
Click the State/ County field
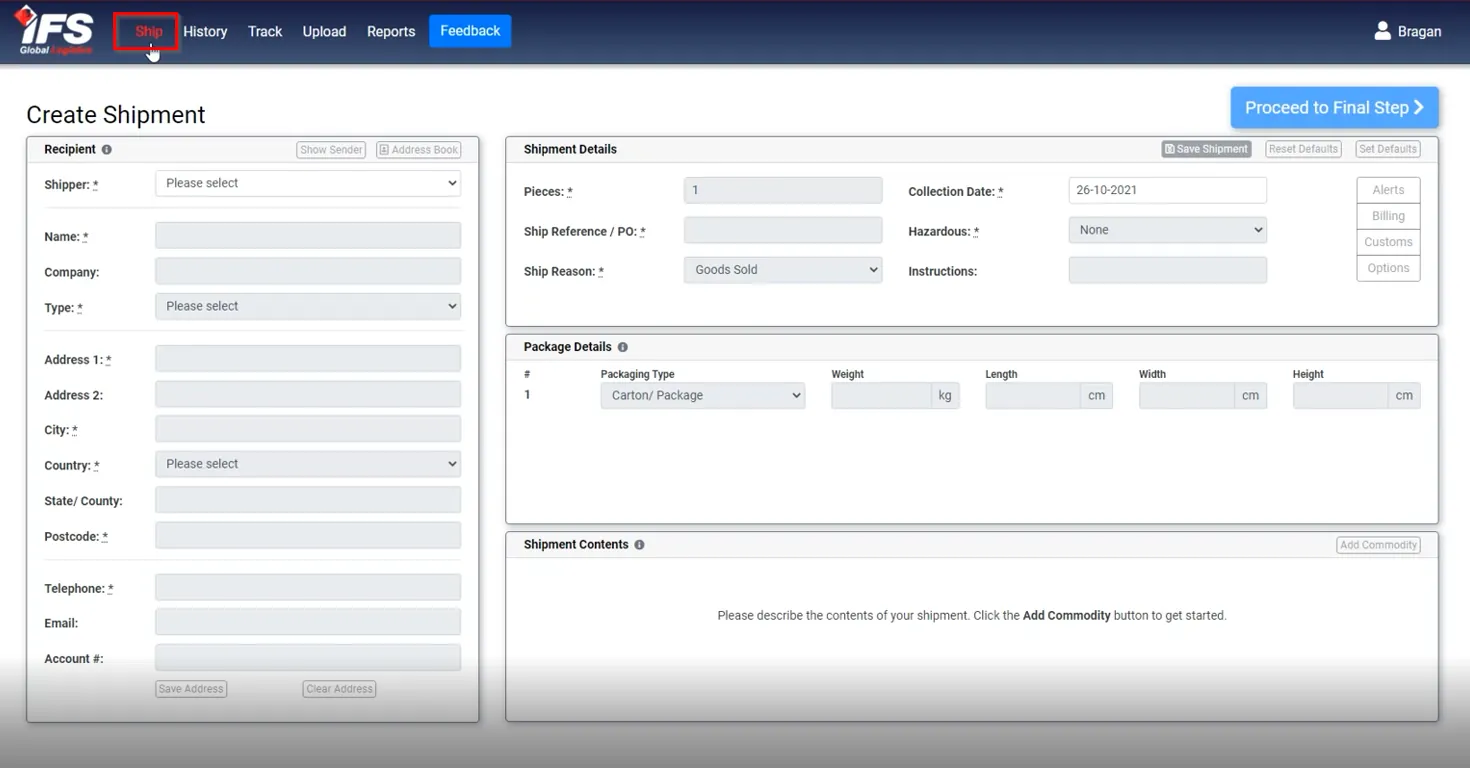pyautogui.click(x=308, y=500)
